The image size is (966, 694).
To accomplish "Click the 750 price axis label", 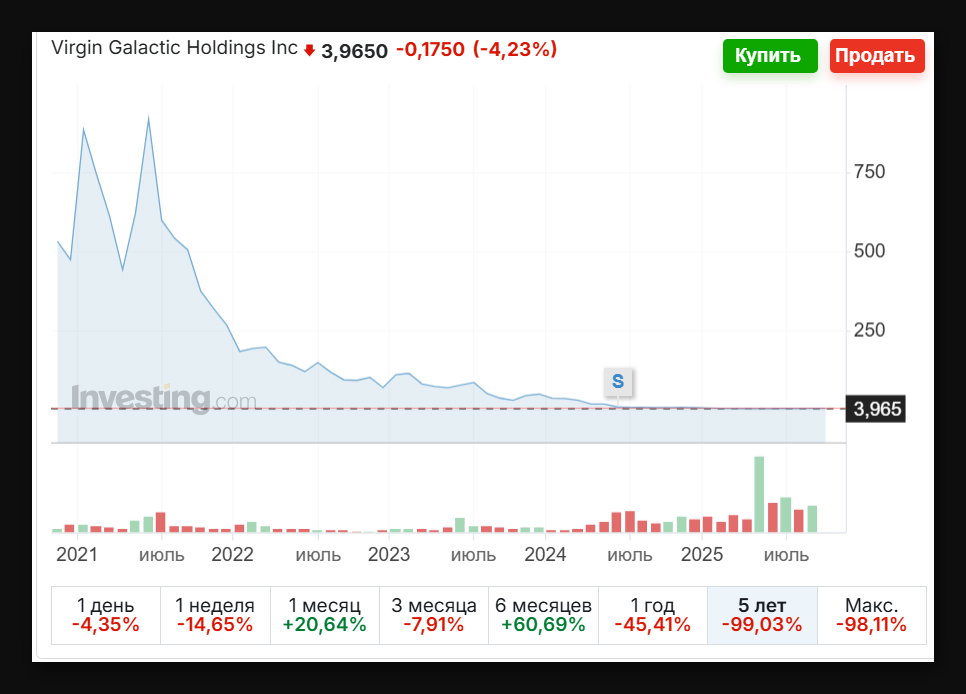I will [869, 171].
